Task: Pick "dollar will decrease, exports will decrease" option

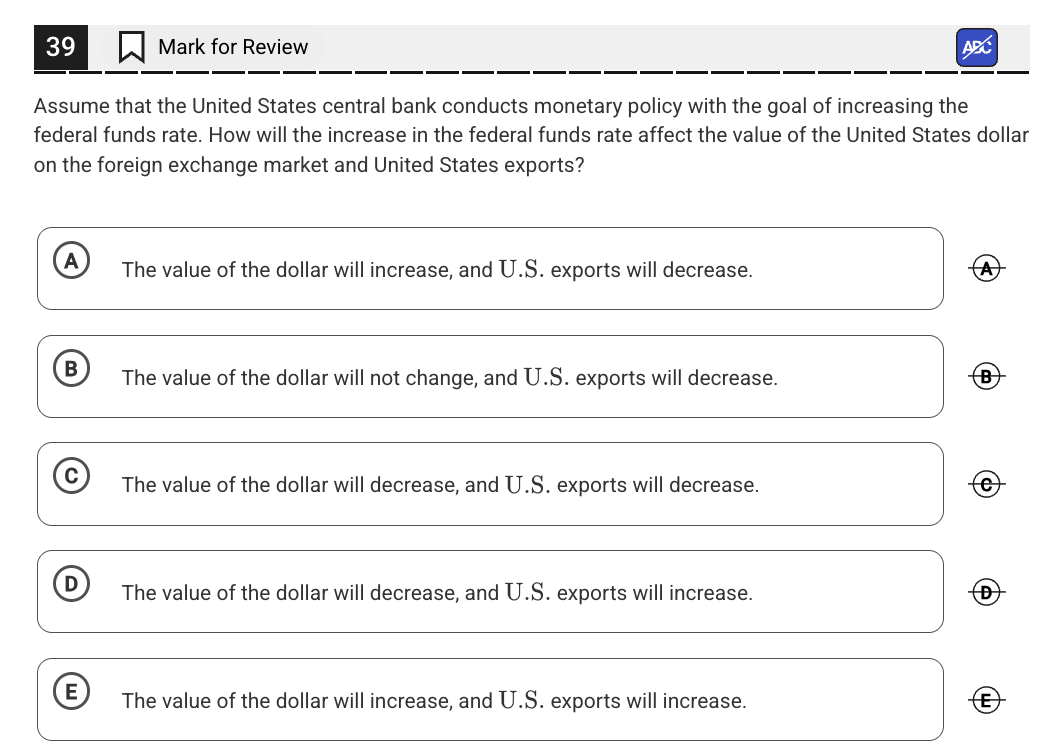Action: click(440, 485)
